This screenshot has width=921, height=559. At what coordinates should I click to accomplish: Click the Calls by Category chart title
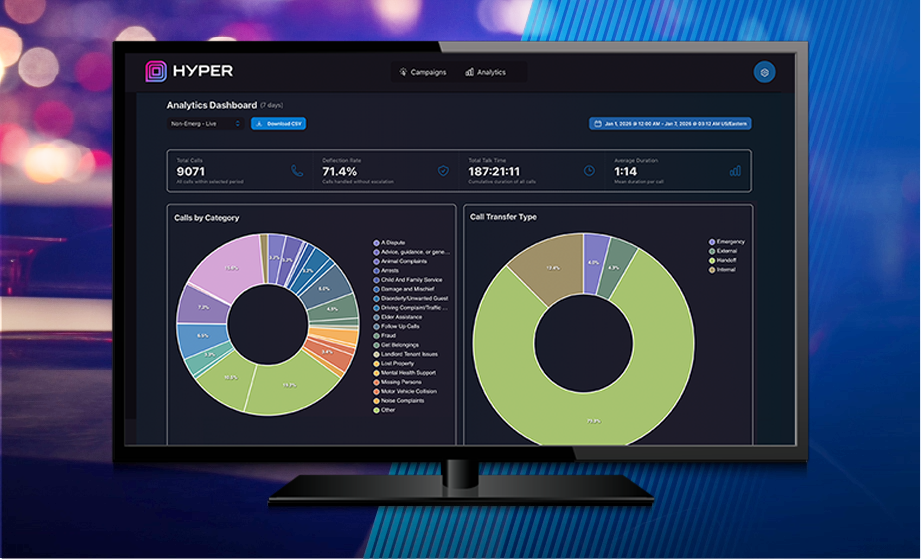pyautogui.click(x=206, y=218)
